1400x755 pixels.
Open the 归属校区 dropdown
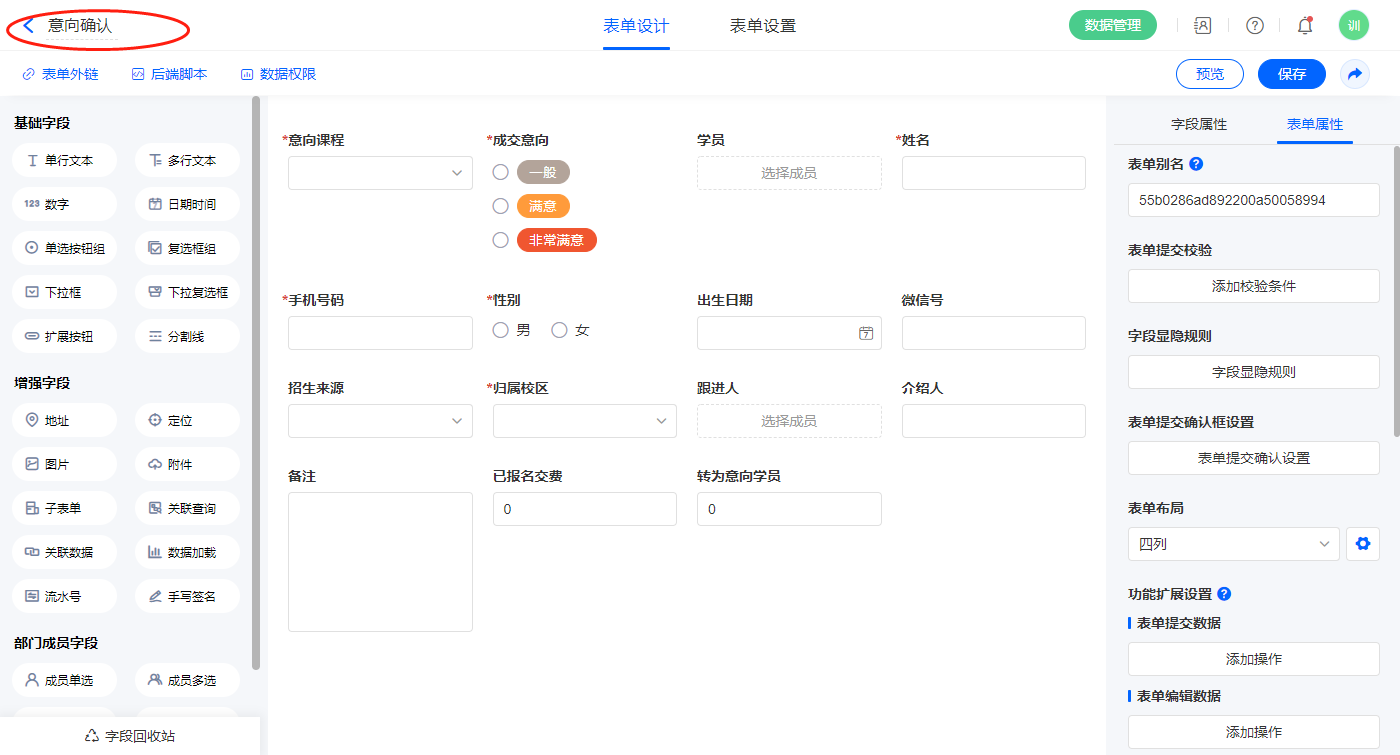pos(584,421)
